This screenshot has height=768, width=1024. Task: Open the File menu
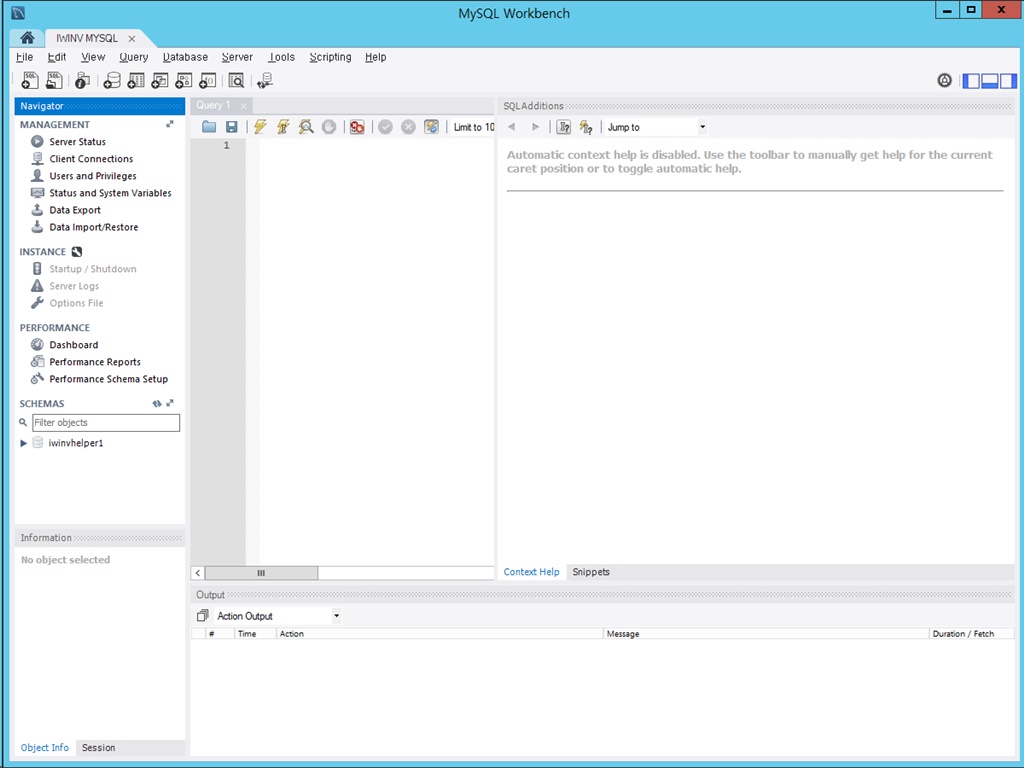pyautogui.click(x=24, y=57)
